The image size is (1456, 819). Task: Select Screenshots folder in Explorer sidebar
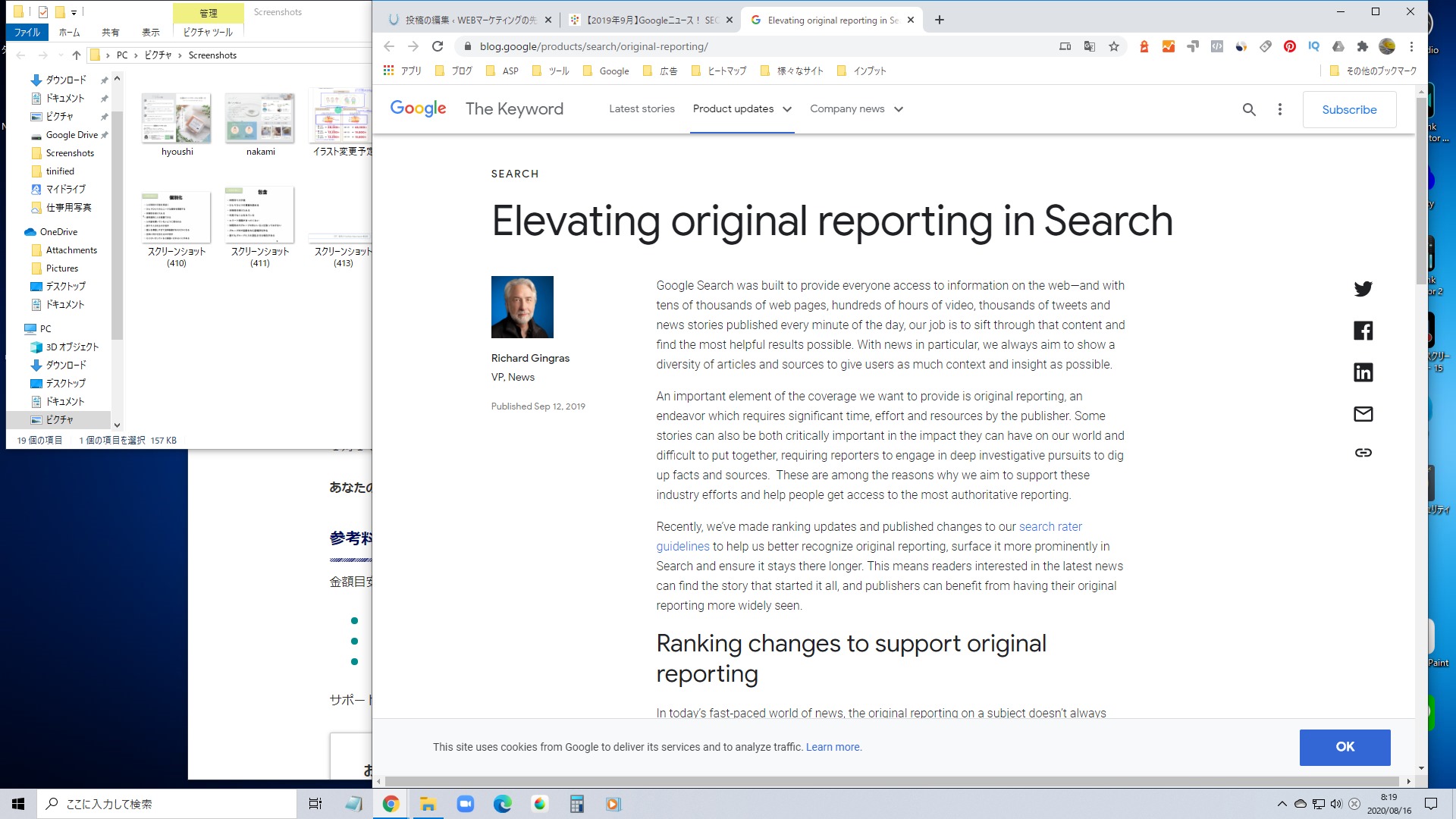[70, 153]
